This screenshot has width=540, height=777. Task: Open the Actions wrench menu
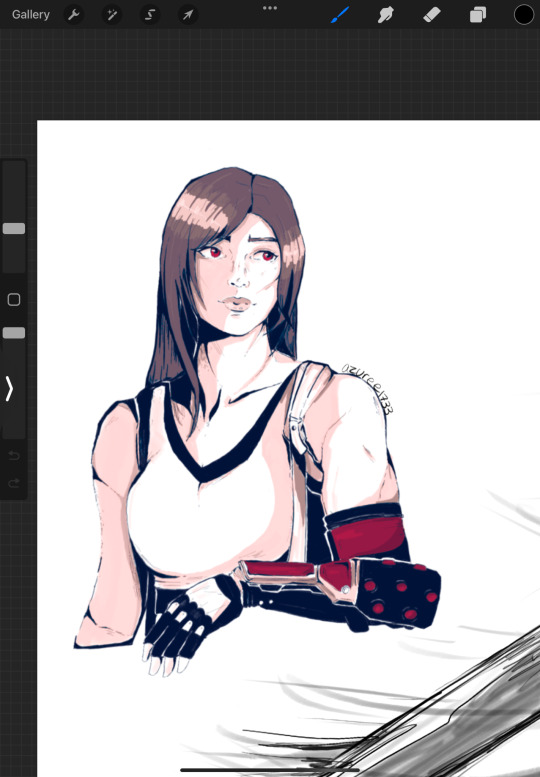pos(74,15)
